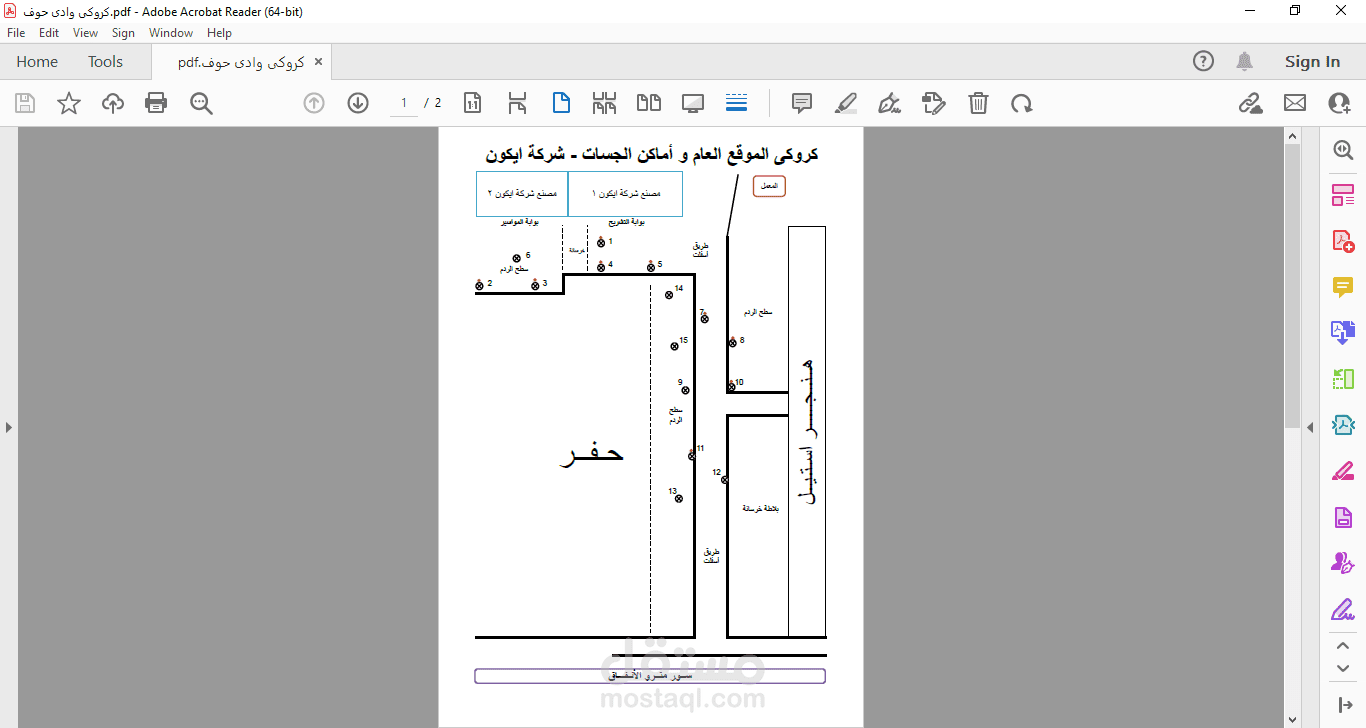Open the File menu
Screen dimensions: 1366x728
(x=16, y=33)
